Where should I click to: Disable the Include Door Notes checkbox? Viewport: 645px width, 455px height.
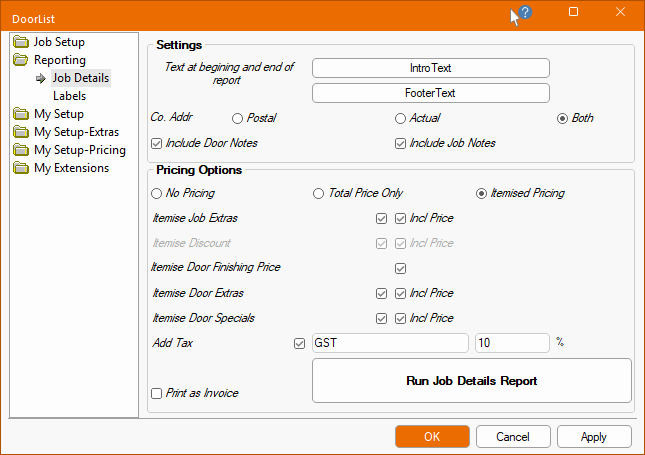click(156, 143)
